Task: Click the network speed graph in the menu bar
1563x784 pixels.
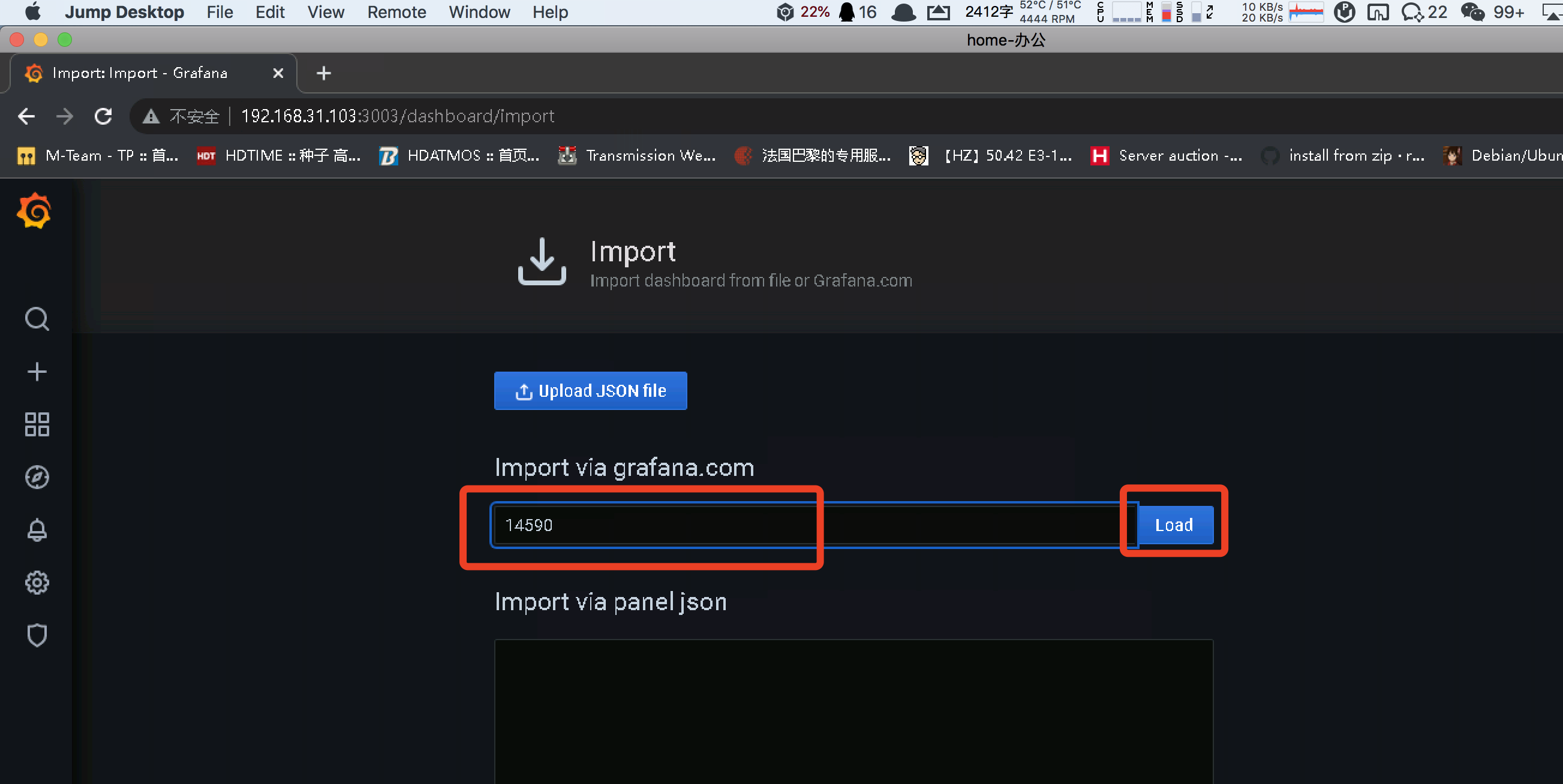Action: pos(1306,12)
